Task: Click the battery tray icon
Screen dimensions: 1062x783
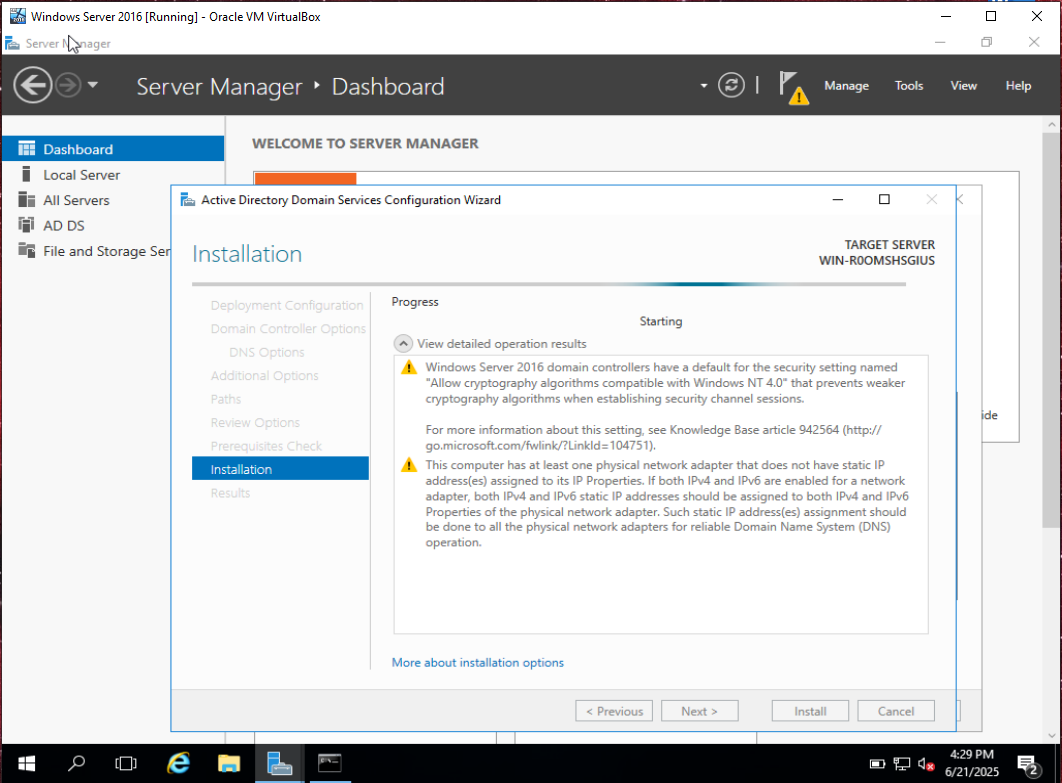Action: click(x=877, y=765)
